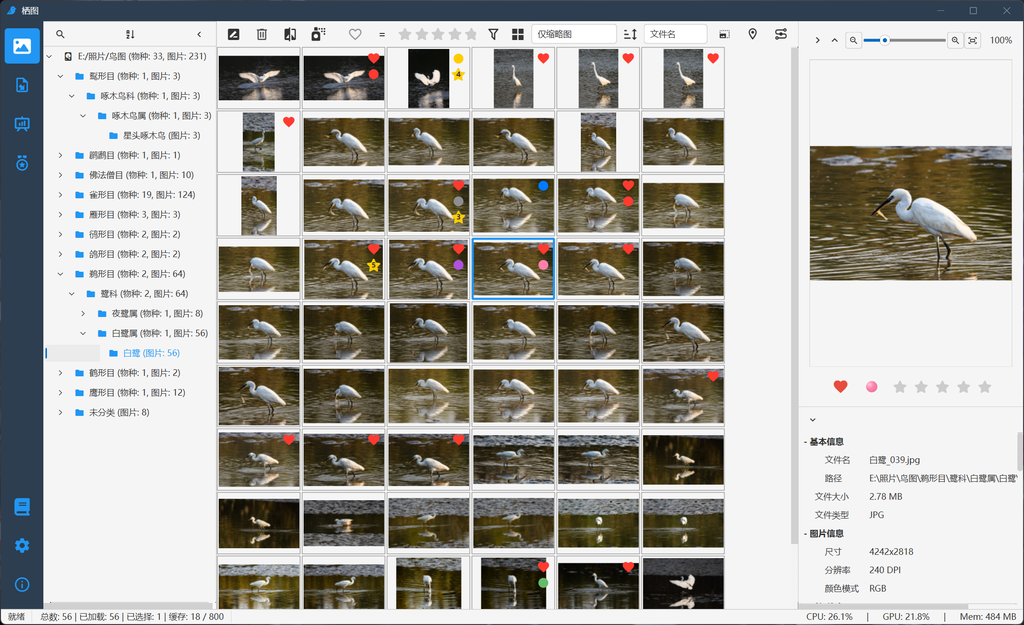Open the 文件名 sort field dropdown

[674, 34]
